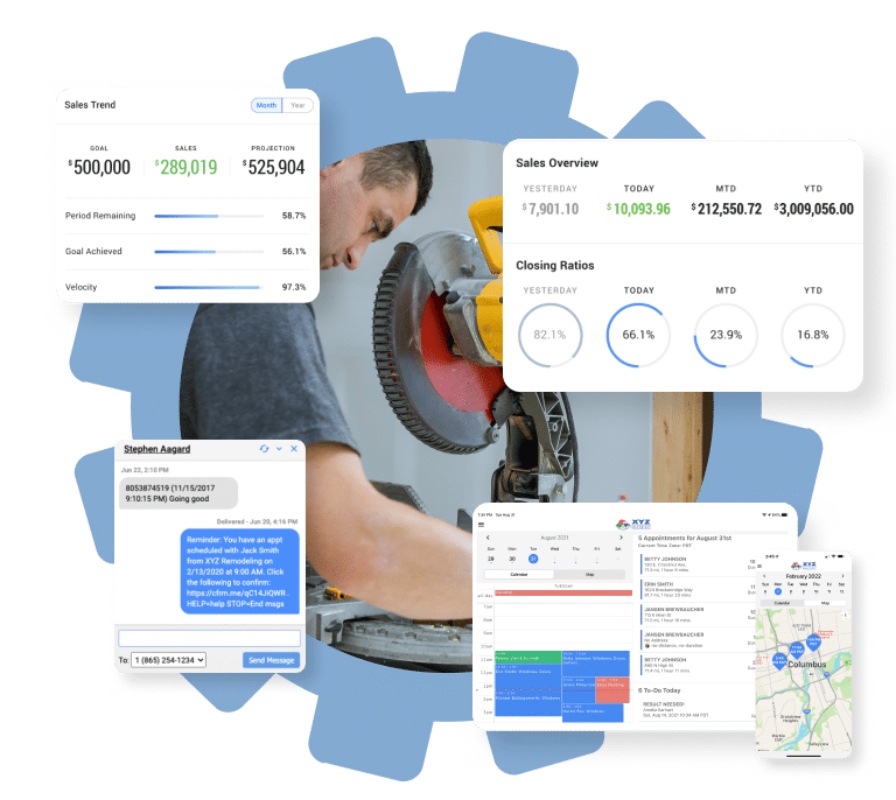
Task: Click the $289,019 sales value
Action: (186, 167)
